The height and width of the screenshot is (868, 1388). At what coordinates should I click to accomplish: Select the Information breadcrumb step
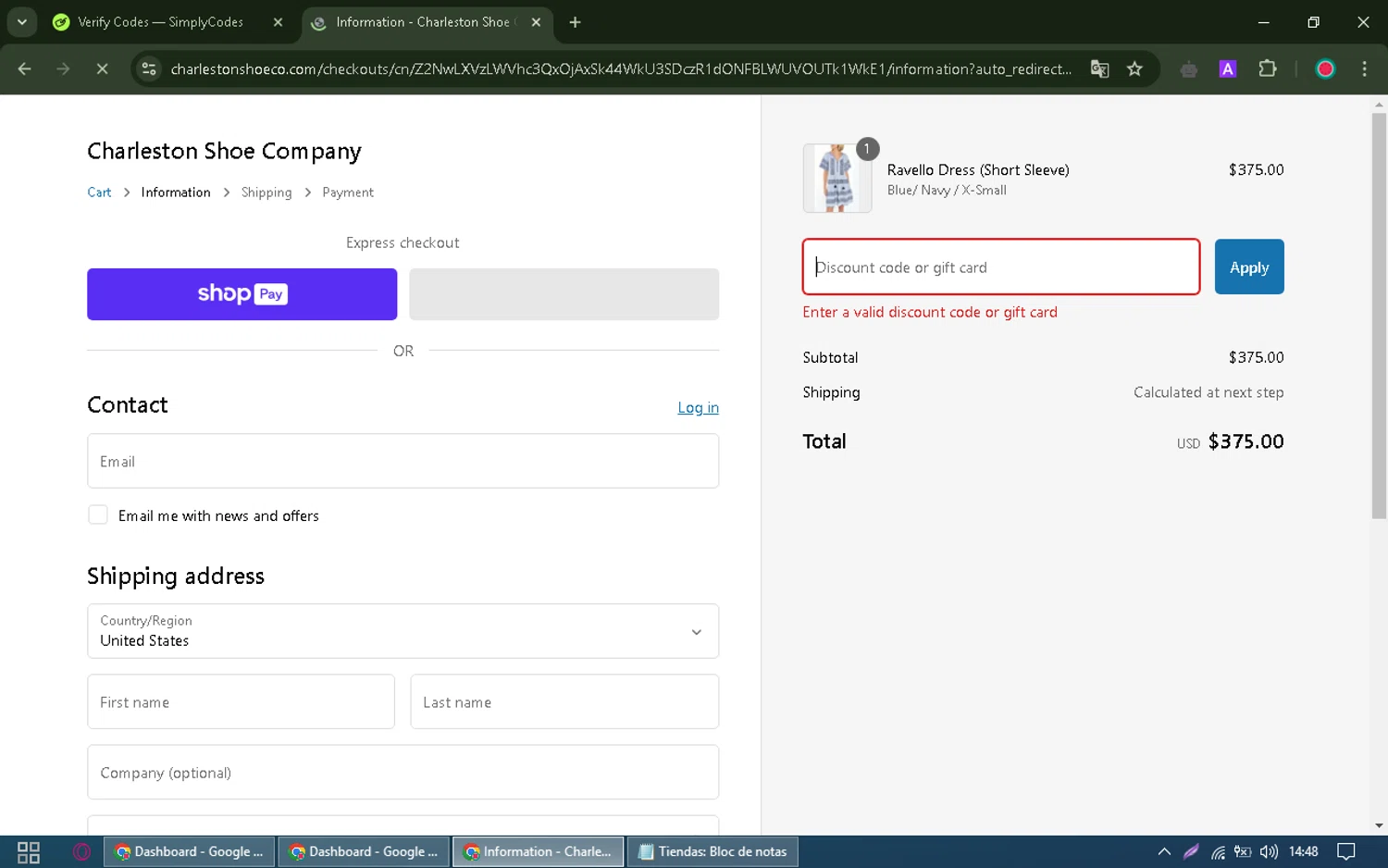point(176,192)
